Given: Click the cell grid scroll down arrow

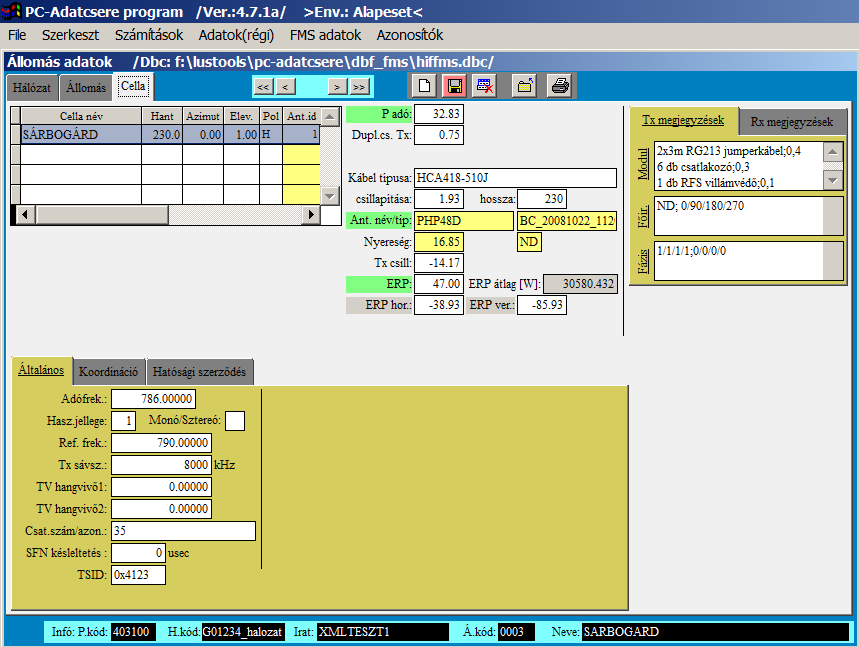Looking at the screenshot, I should [329, 196].
